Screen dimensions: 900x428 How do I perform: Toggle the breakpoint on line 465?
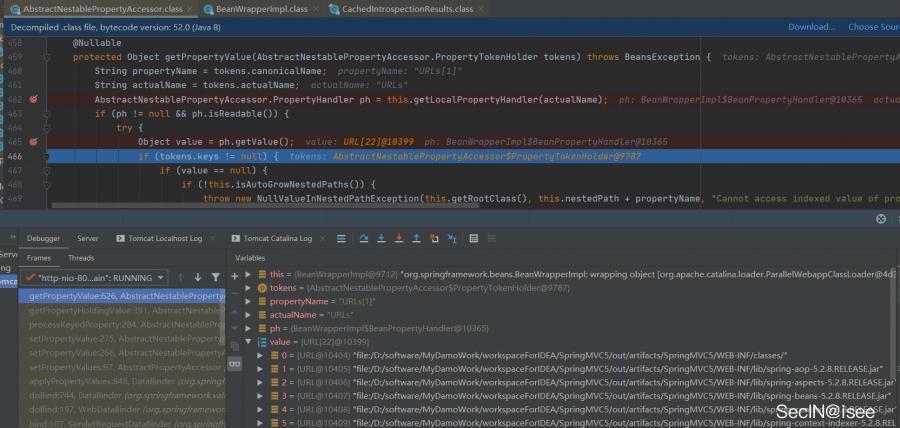tap(33, 142)
